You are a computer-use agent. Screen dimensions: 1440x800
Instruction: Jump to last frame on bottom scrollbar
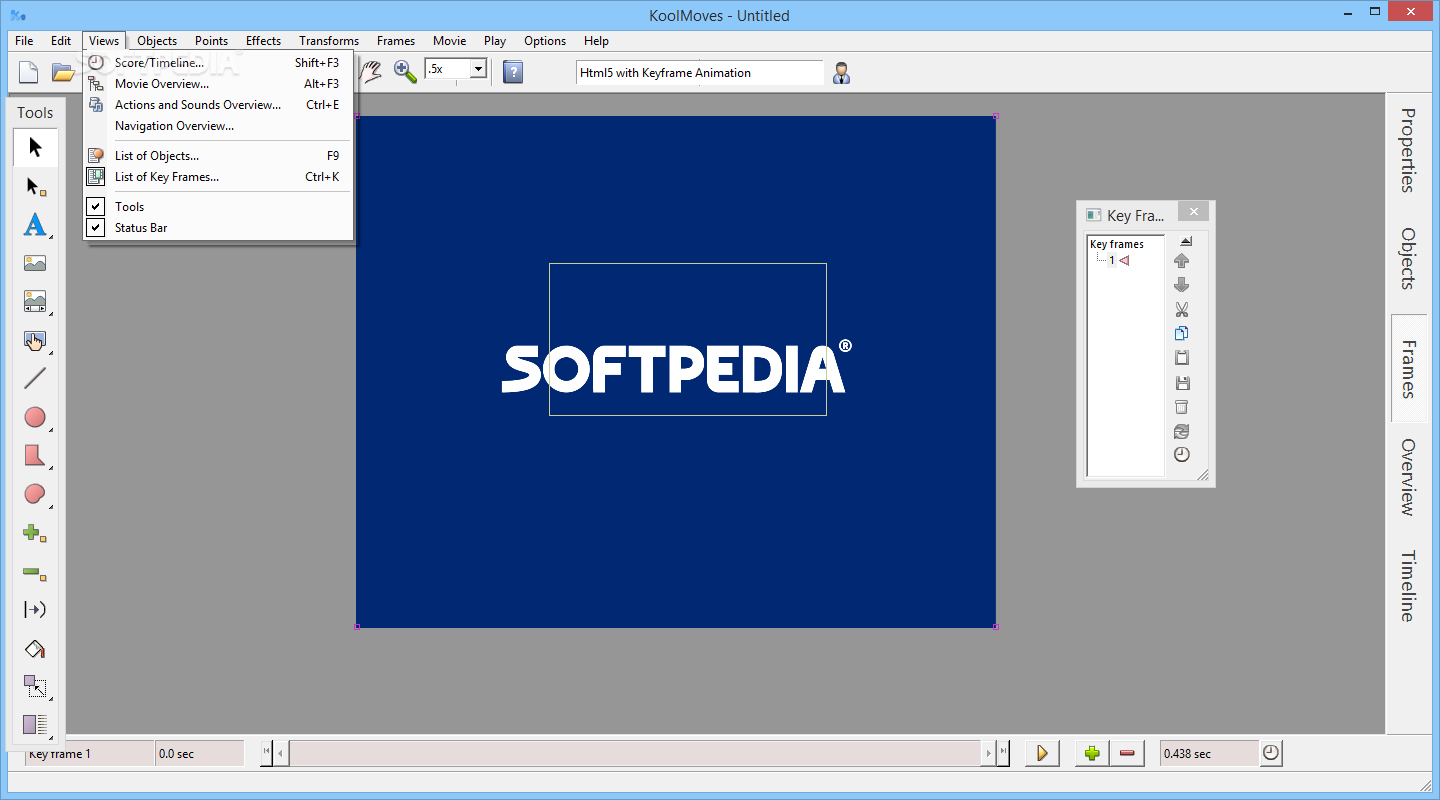pyautogui.click(x=1003, y=753)
